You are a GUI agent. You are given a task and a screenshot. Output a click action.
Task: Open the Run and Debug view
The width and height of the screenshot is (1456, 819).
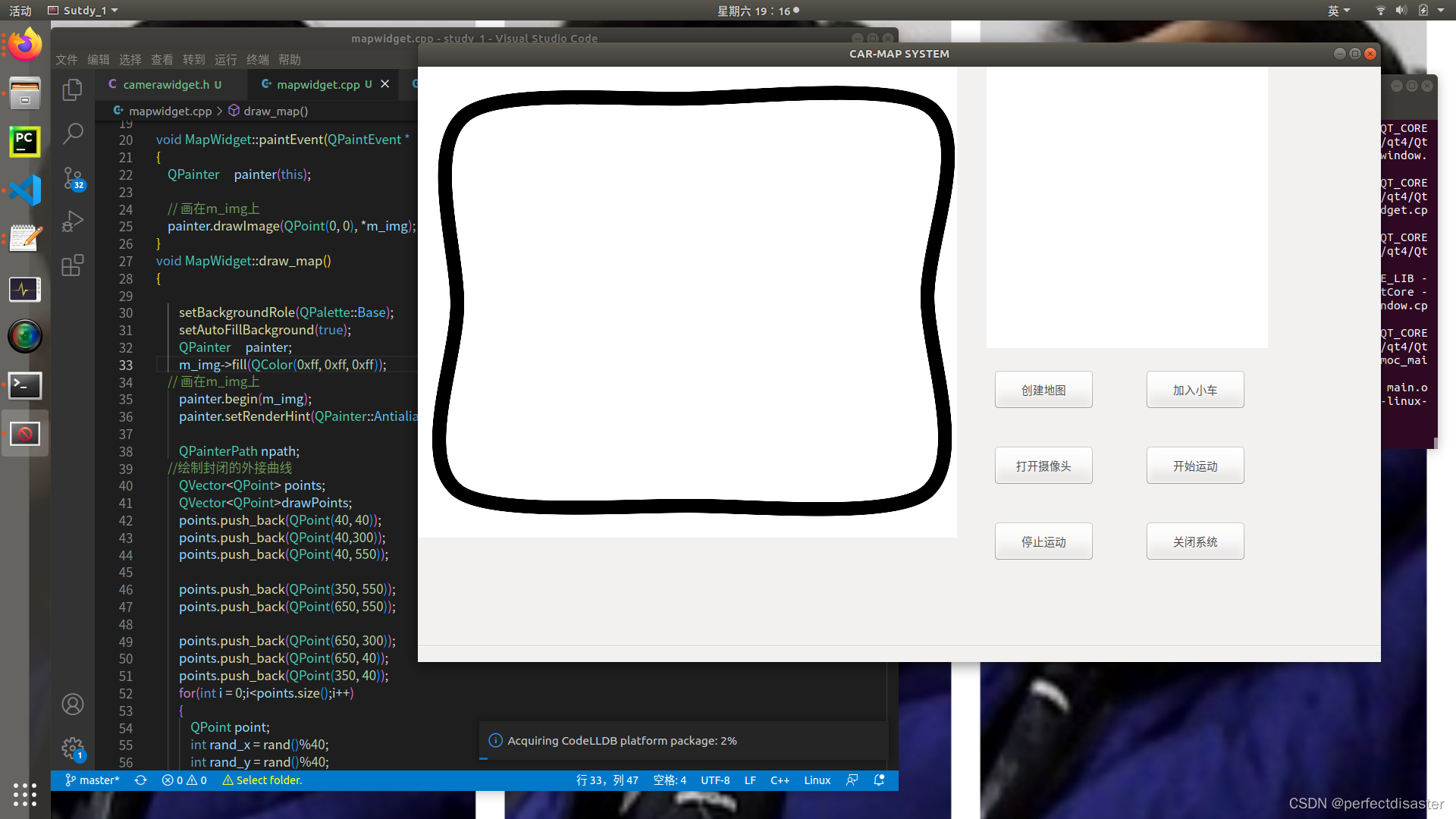[72, 221]
